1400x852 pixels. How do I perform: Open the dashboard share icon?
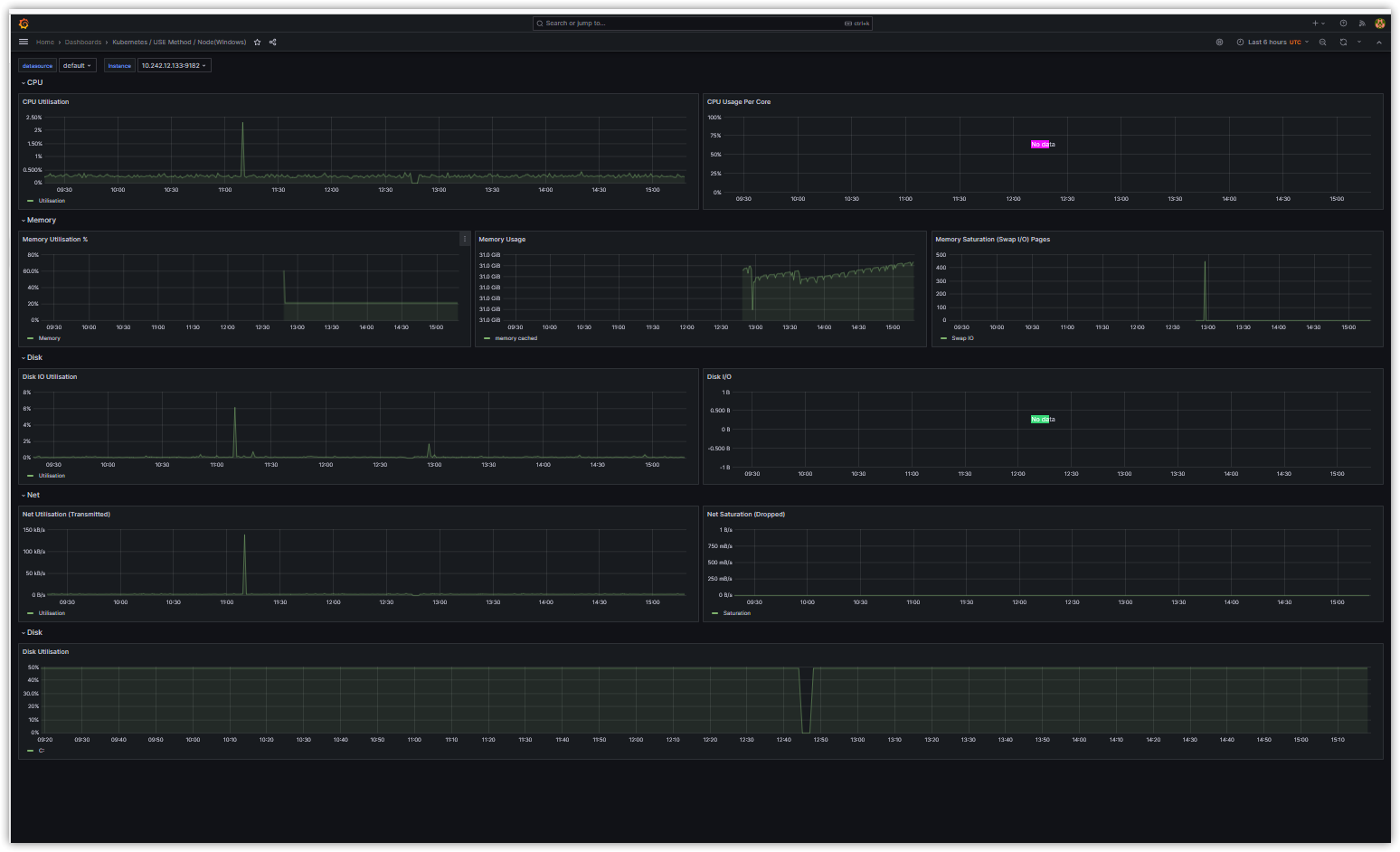tap(272, 42)
